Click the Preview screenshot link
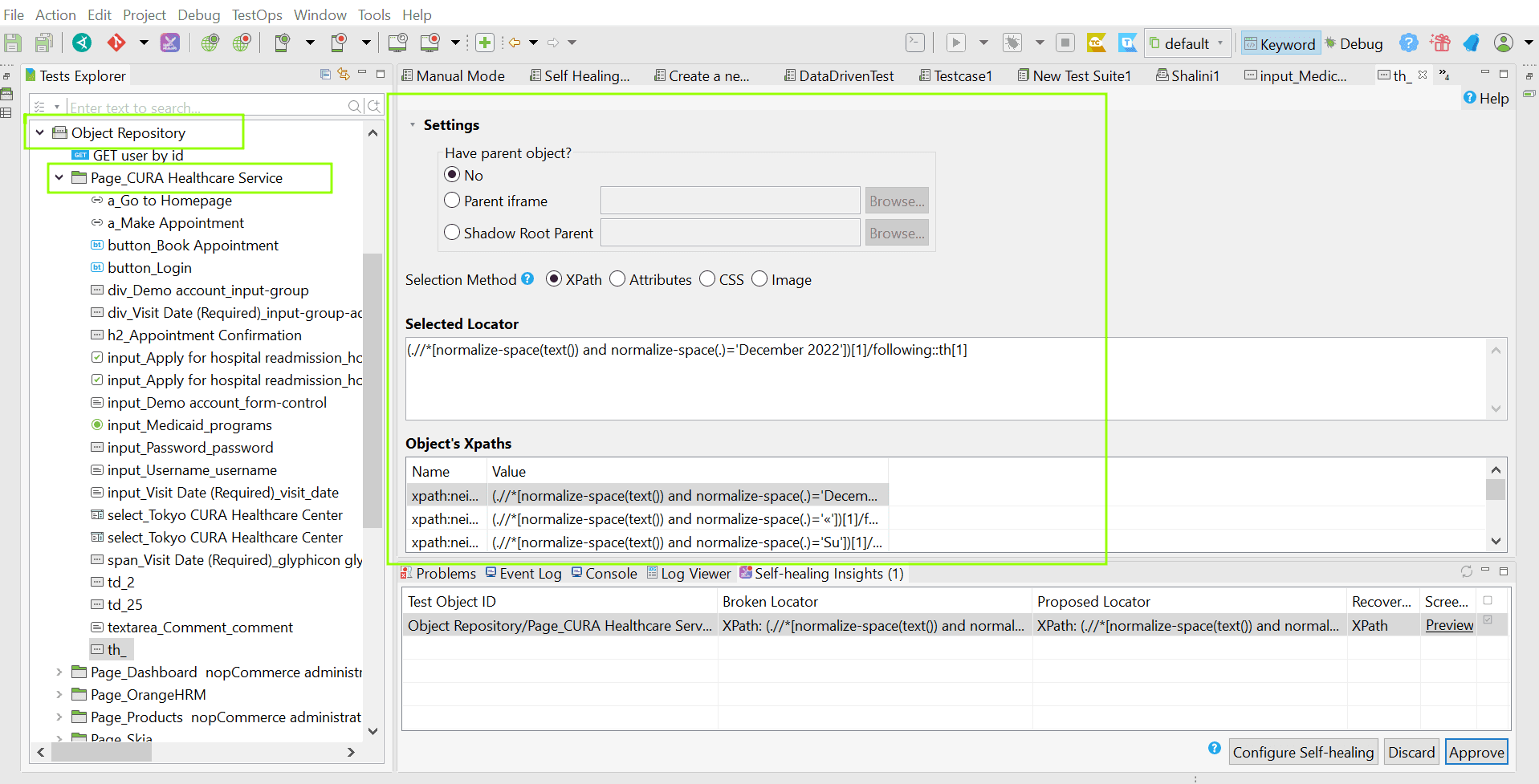The image size is (1539, 784). click(x=1449, y=625)
